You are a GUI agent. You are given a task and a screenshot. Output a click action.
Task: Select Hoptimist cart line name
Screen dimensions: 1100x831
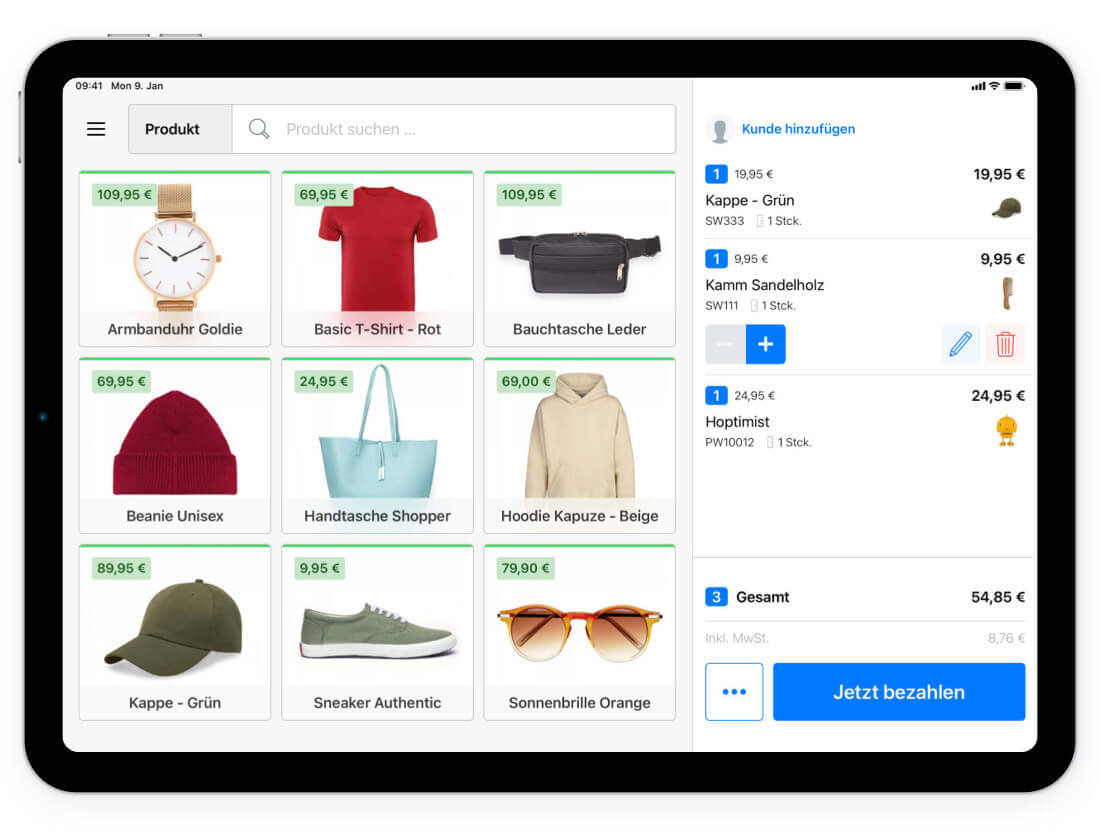[737, 422]
